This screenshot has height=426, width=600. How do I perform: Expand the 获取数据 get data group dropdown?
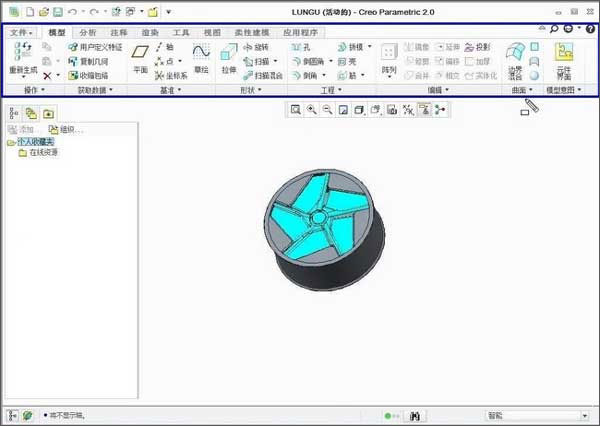click(x=95, y=90)
